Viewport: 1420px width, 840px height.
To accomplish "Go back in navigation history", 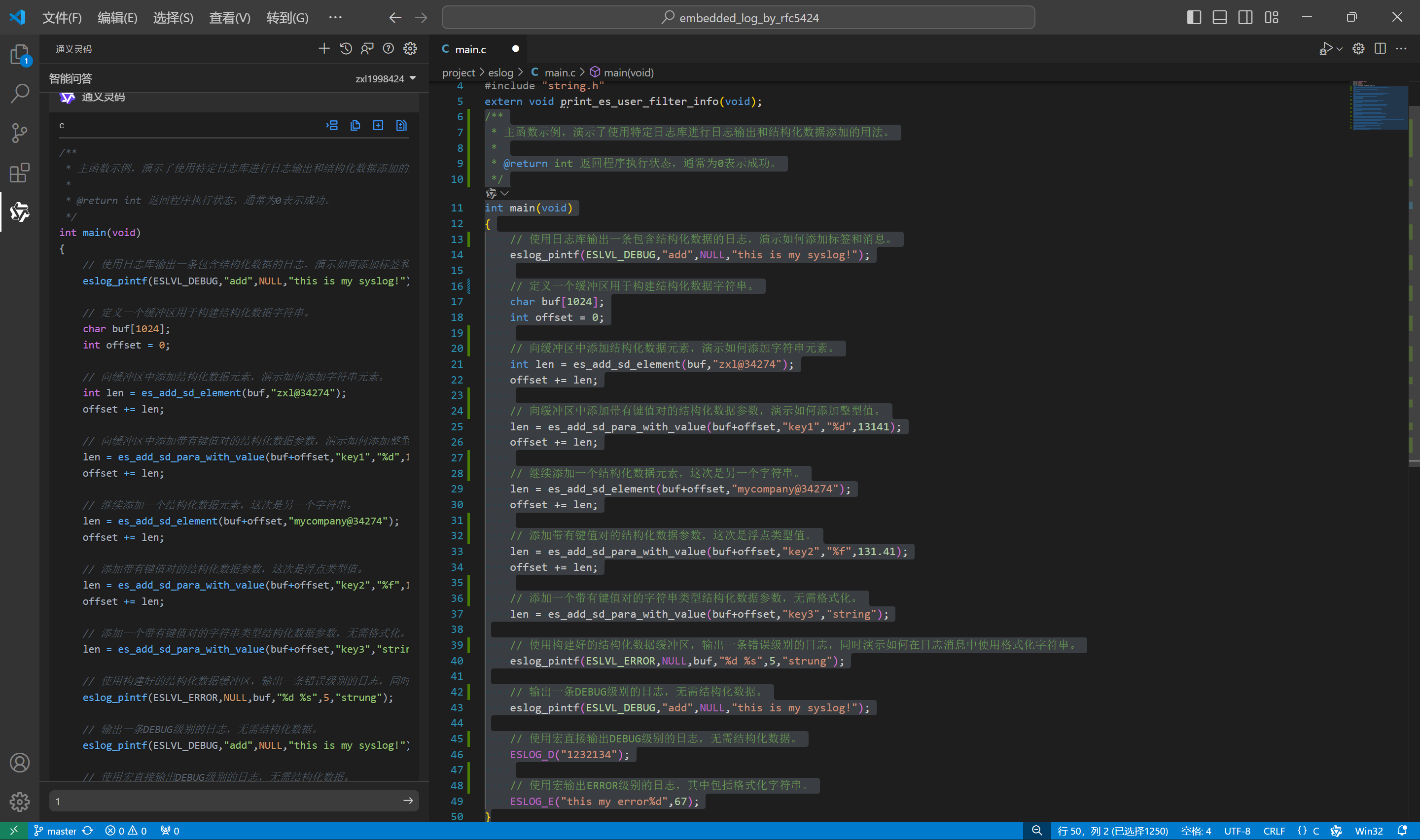I will [x=395, y=18].
